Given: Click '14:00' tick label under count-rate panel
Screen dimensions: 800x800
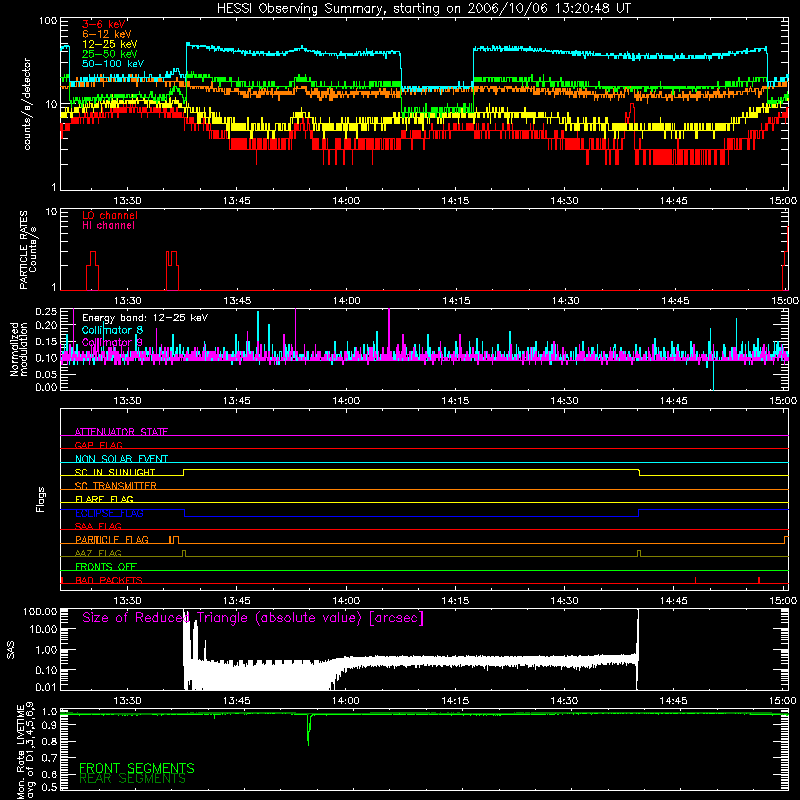Looking at the screenshot, I should point(346,201).
